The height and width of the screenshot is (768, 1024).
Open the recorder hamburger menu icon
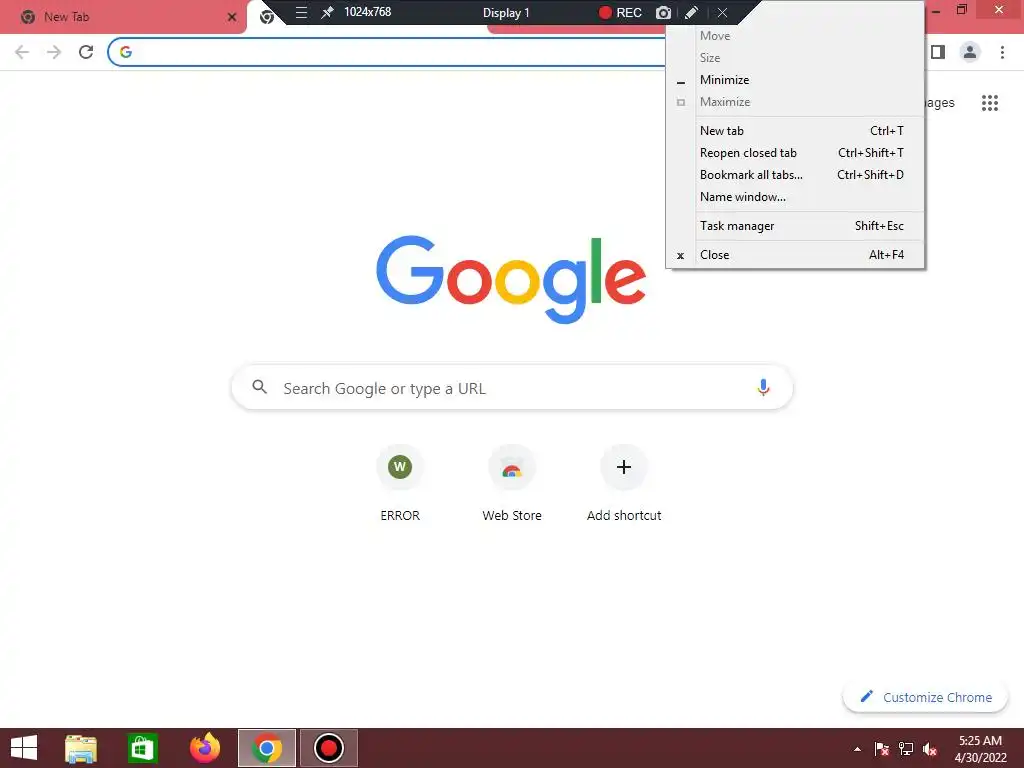click(x=301, y=12)
